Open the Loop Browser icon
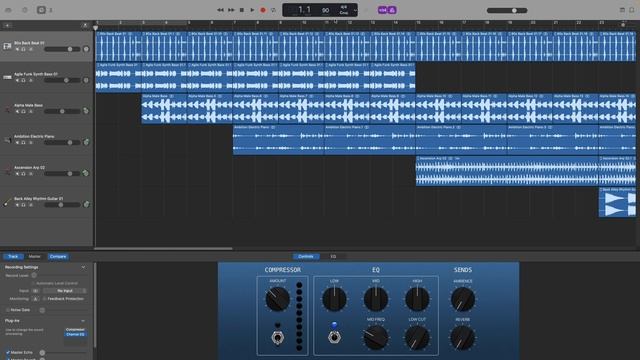 point(632,10)
